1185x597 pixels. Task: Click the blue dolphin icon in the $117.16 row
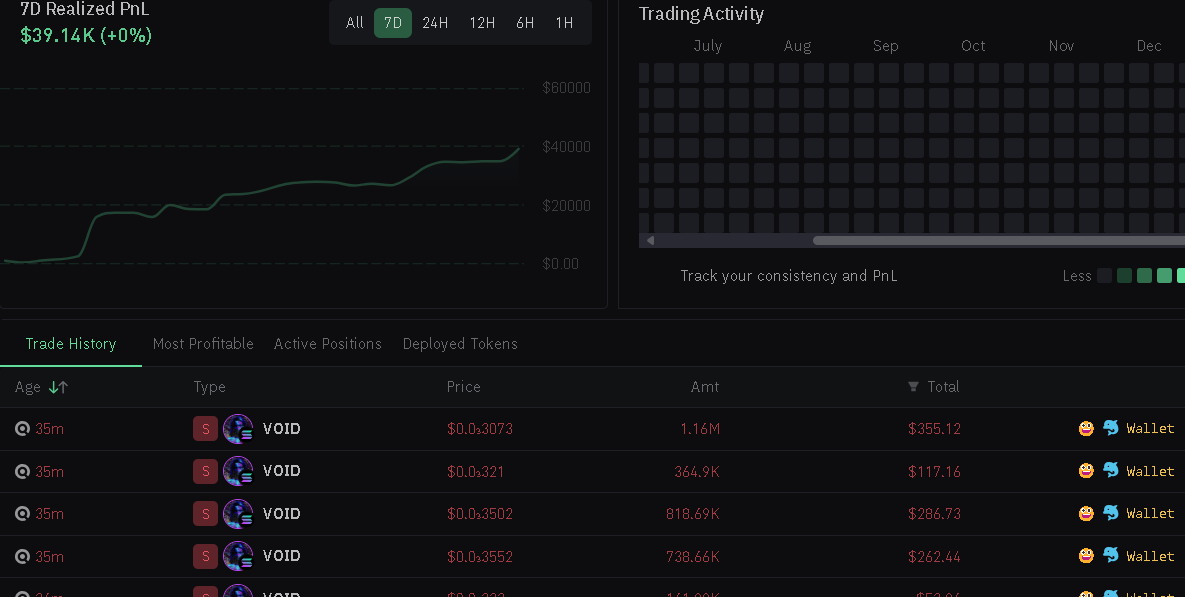click(x=1111, y=470)
